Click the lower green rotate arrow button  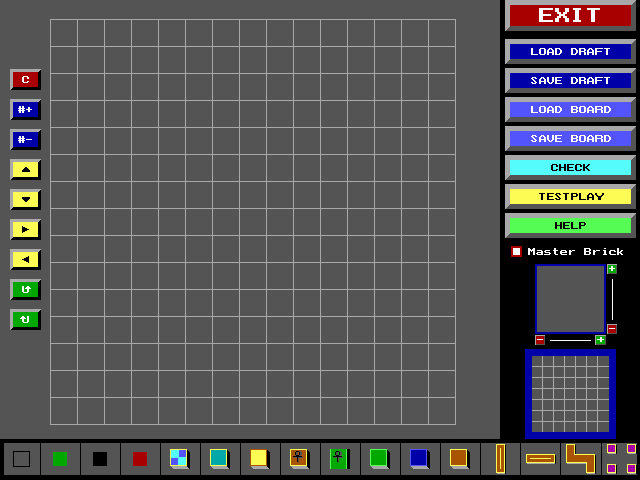25,320
